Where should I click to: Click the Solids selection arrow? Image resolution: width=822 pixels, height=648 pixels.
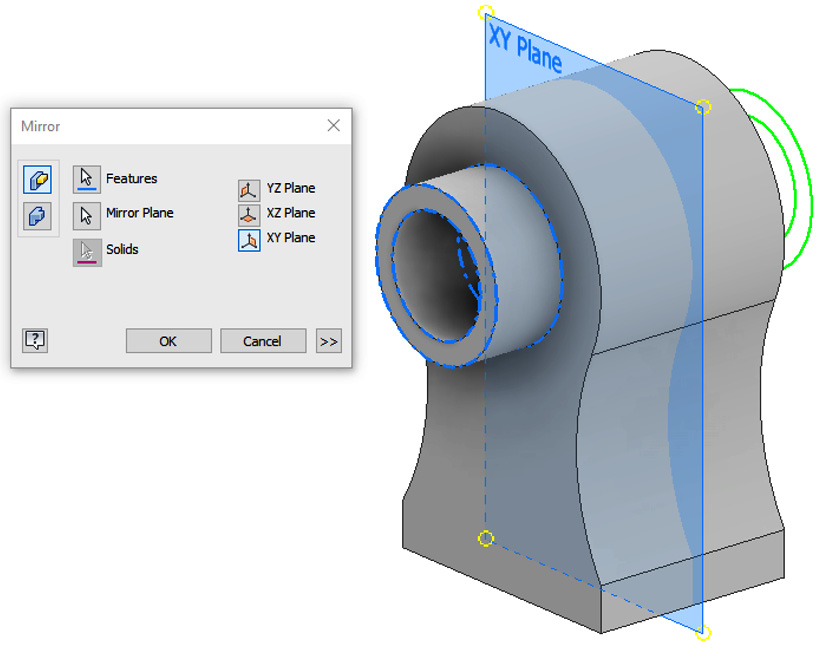[87, 252]
